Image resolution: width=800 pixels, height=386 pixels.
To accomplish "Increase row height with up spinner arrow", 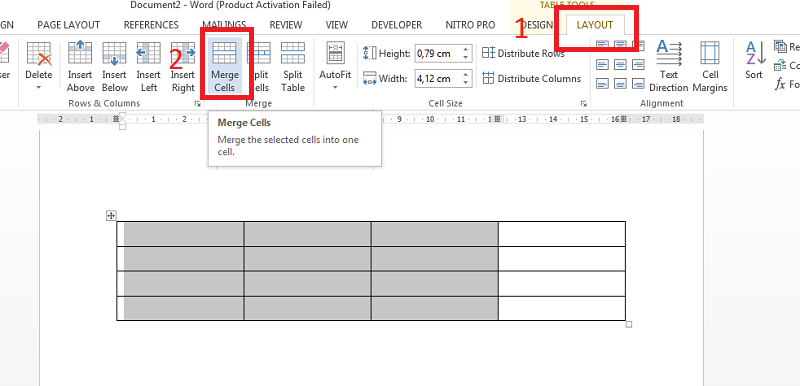I will point(466,49).
